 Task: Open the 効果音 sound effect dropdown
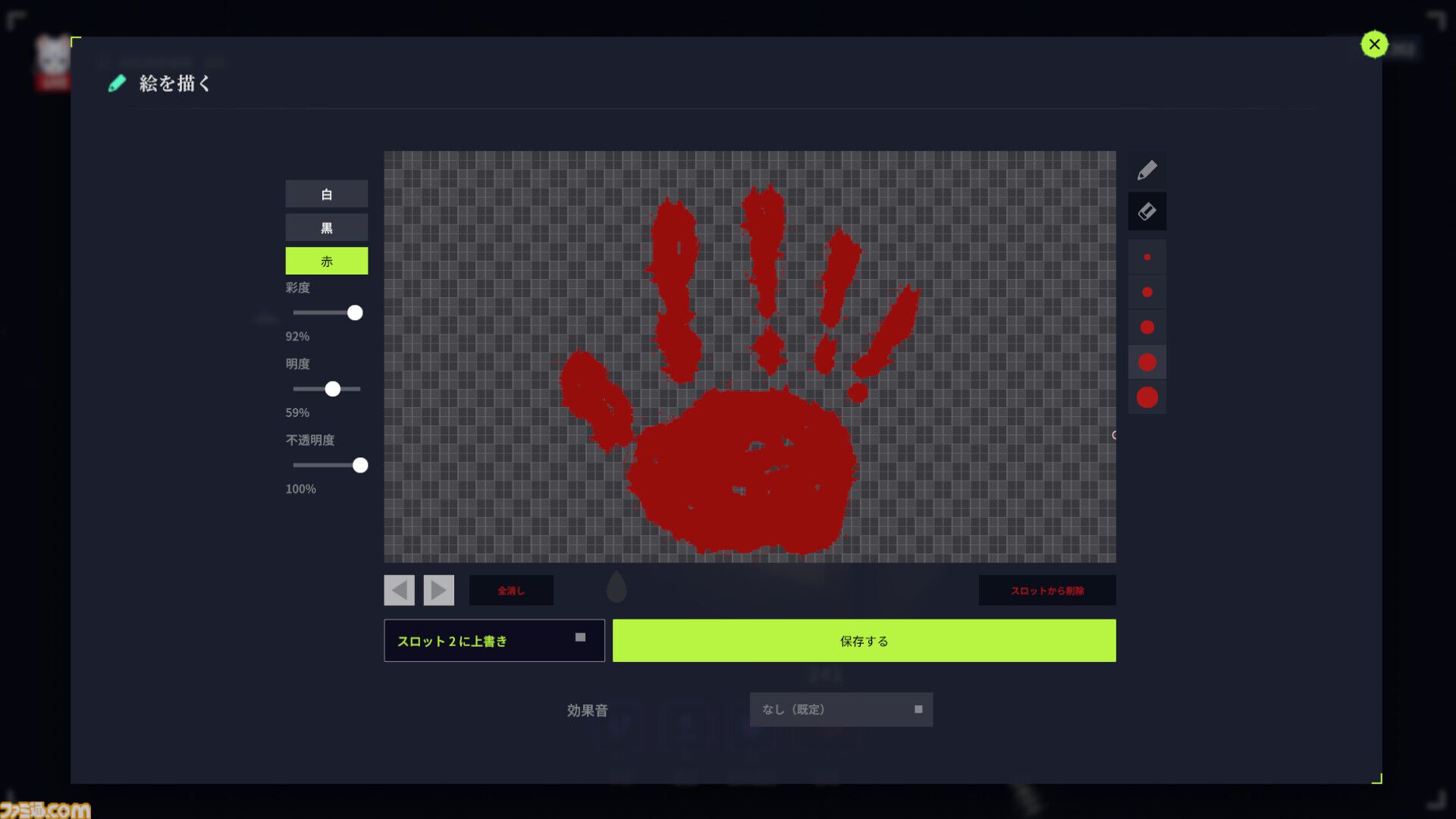841,709
